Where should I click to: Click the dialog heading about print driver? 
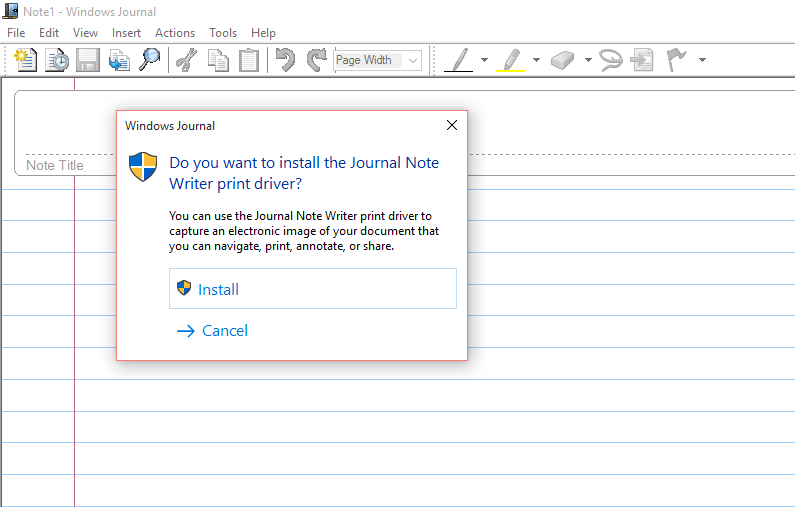click(x=304, y=173)
